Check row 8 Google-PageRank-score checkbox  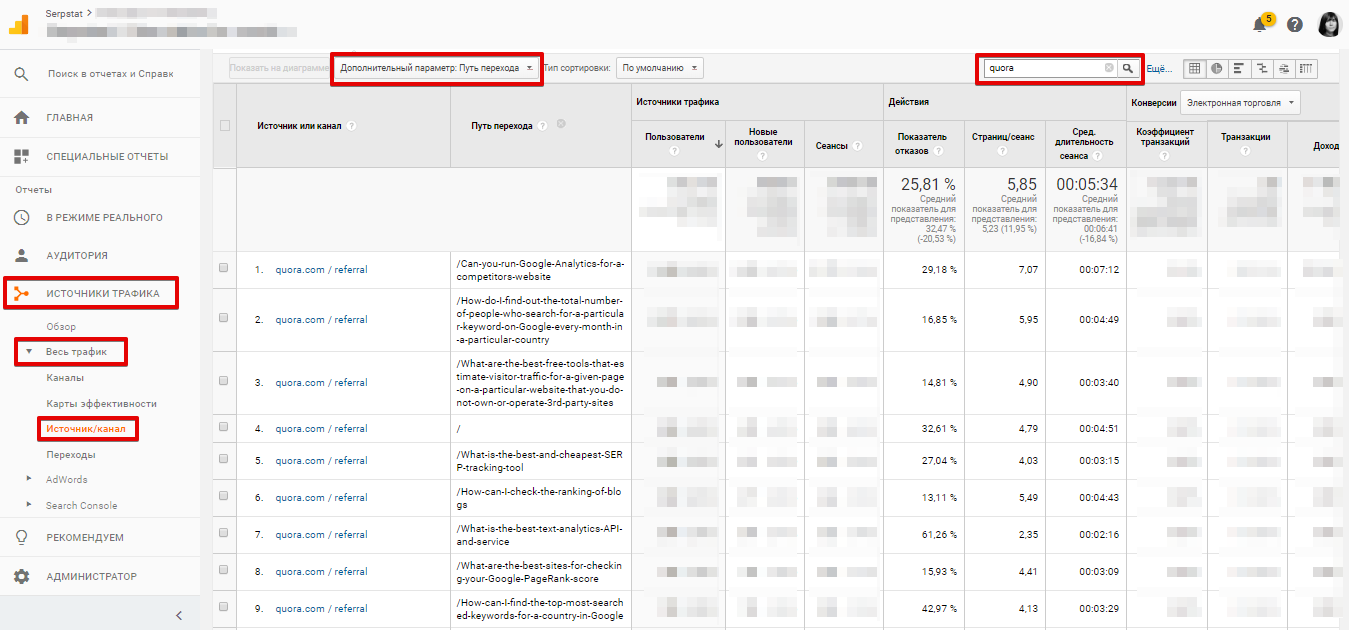pos(224,570)
